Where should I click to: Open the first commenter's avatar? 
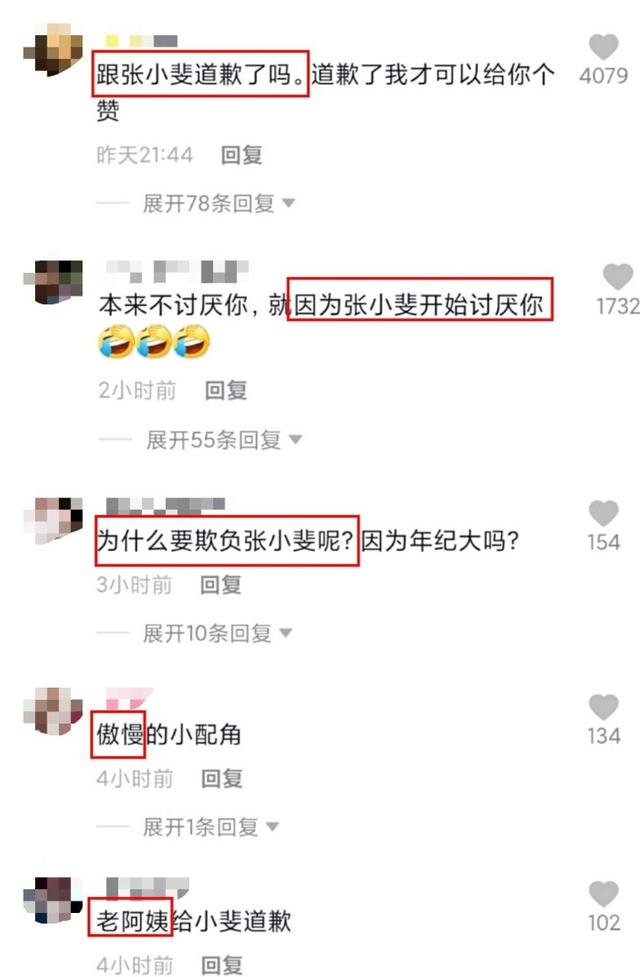tap(53, 50)
